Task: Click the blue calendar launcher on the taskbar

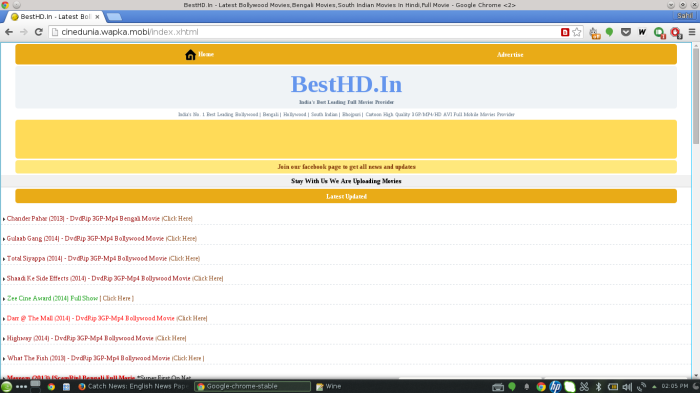Action: pos(66,387)
